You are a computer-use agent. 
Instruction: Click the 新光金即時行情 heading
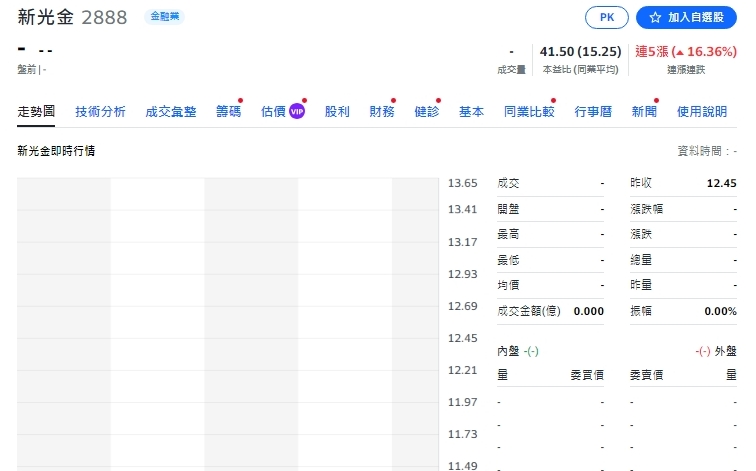click(56, 151)
